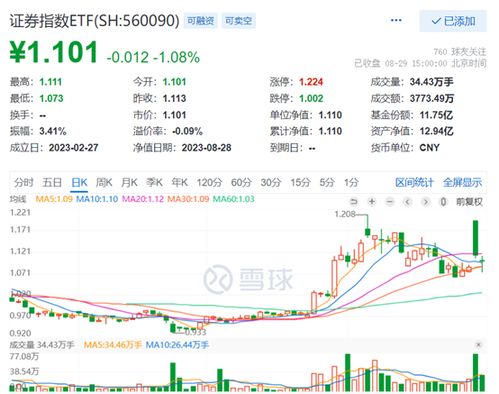Click the 760 球友关注 followers text
The image size is (499, 394).
[460, 52]
